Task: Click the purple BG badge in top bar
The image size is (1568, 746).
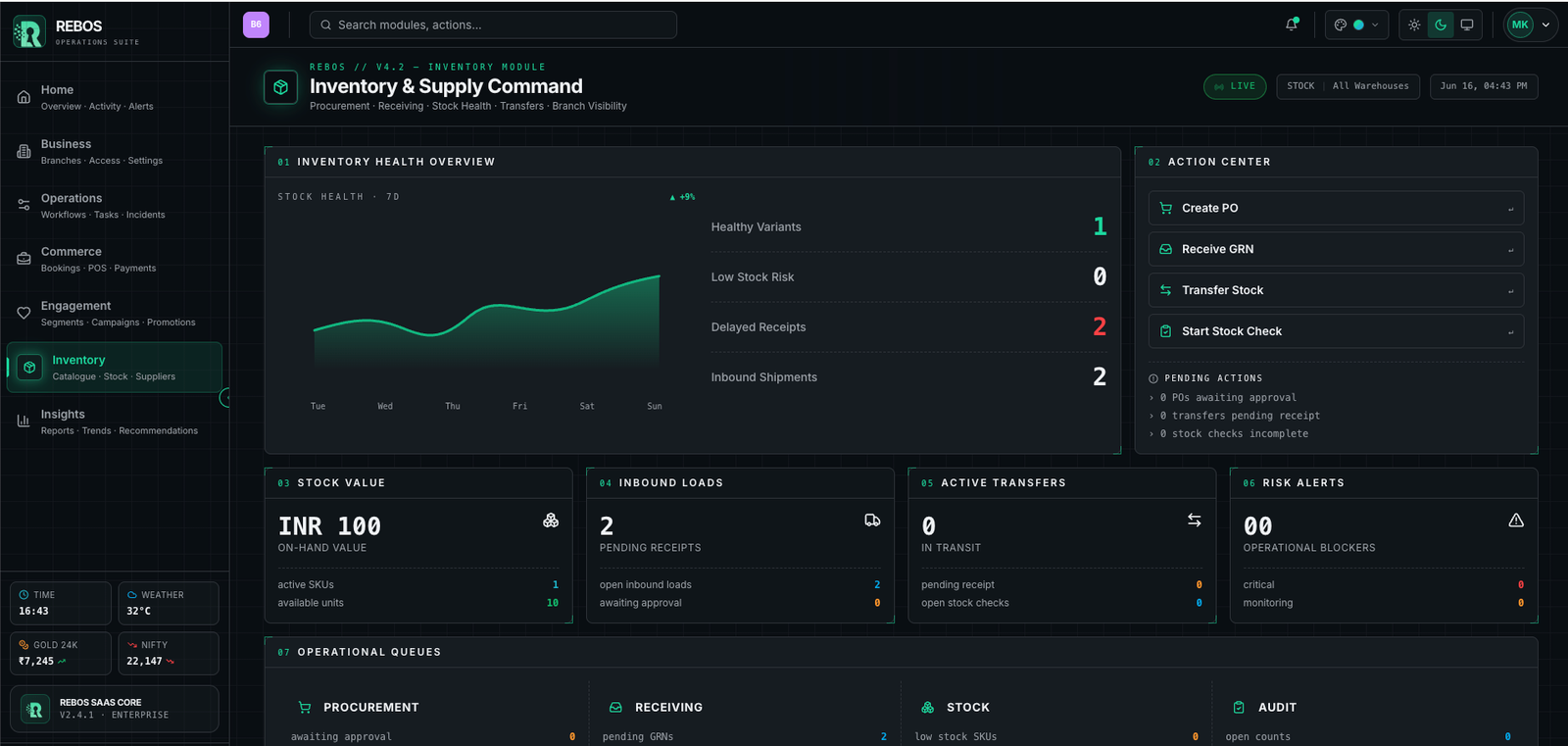Action: [256, 25]
